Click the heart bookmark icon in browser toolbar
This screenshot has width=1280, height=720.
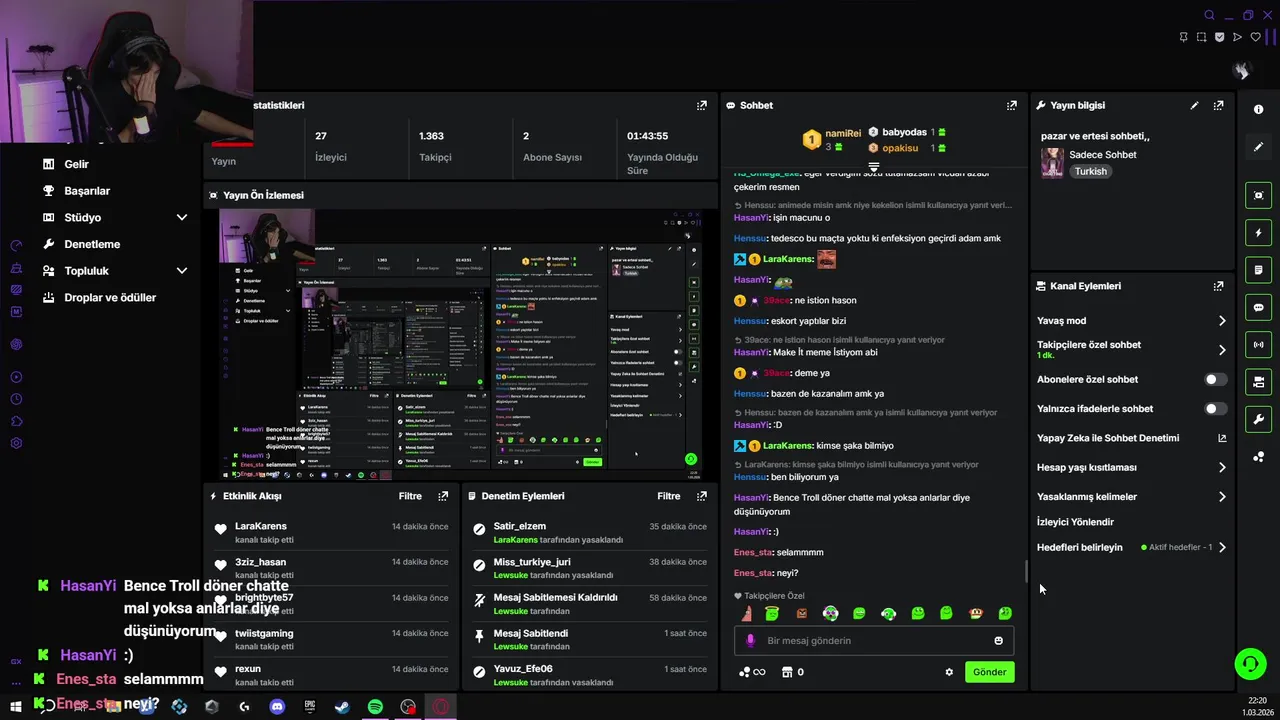(1256, 37)
